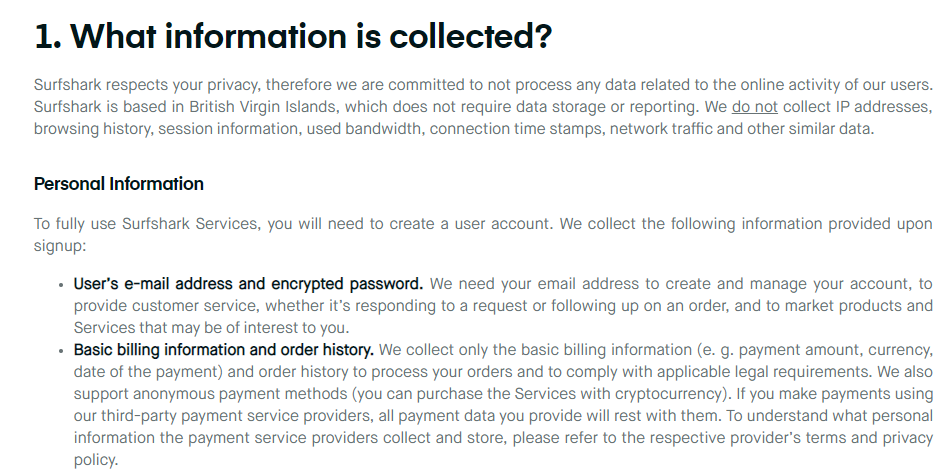
Task: Click the second bullet point marker
Action: point(61,351)
